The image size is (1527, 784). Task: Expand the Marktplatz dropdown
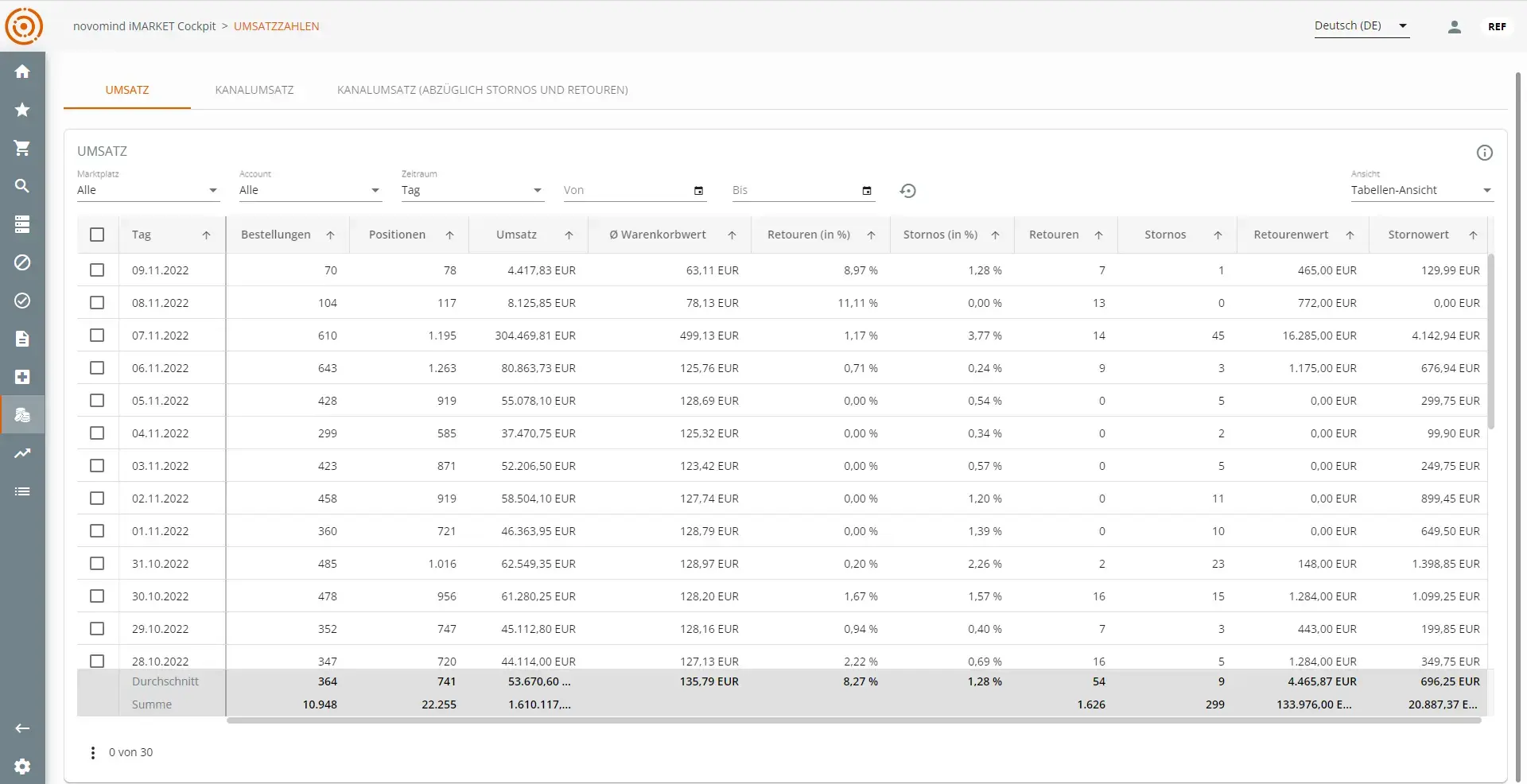147,191
